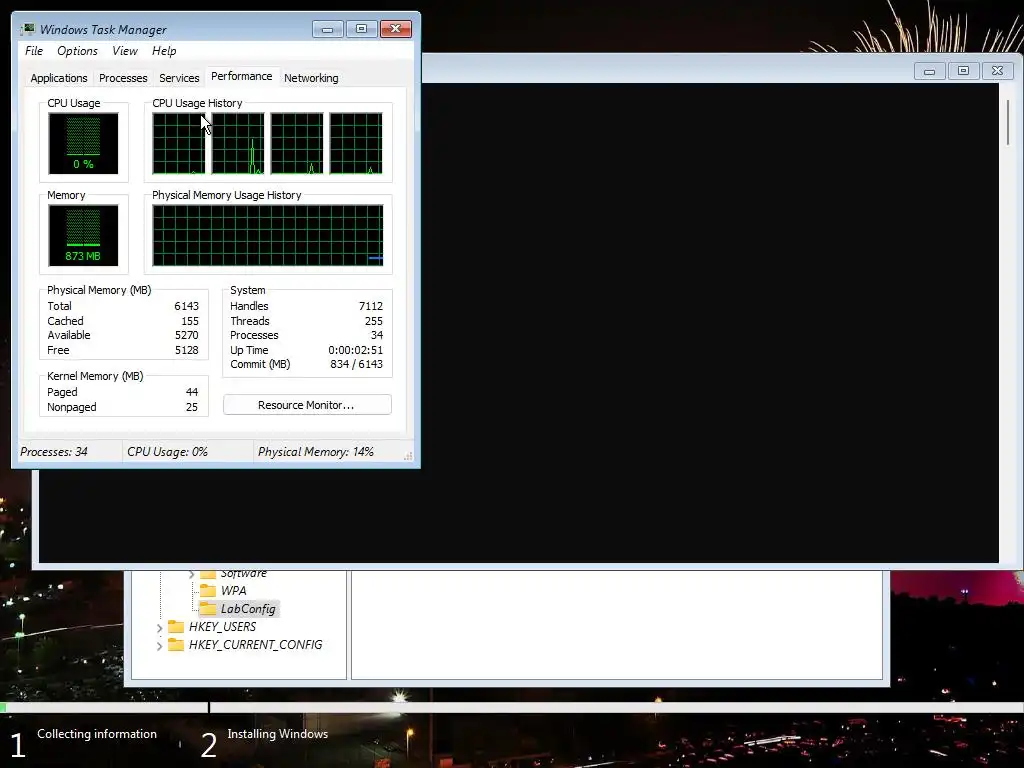
Task: Click the Free memory value 5128
Action: click(186, 350)
